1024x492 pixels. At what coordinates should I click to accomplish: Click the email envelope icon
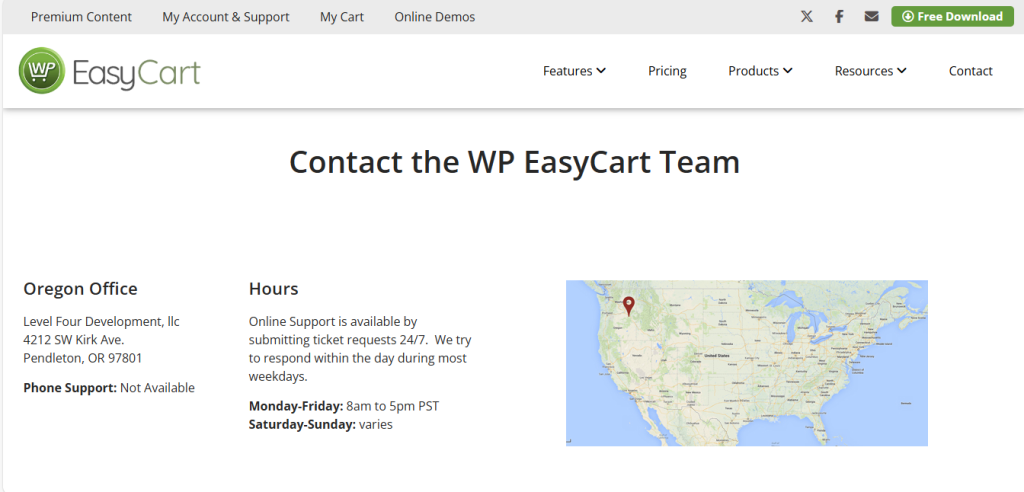pyautogui.click(x=871, y=16)
